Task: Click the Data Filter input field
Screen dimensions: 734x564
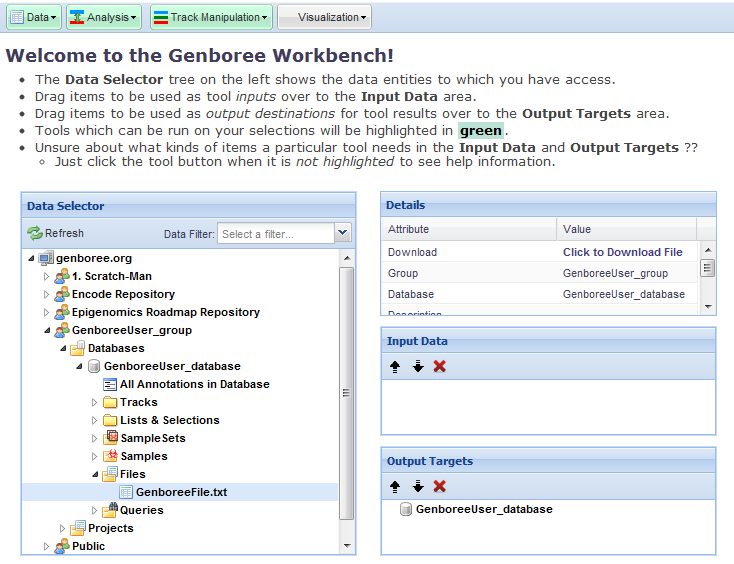Action: (275, 234)
